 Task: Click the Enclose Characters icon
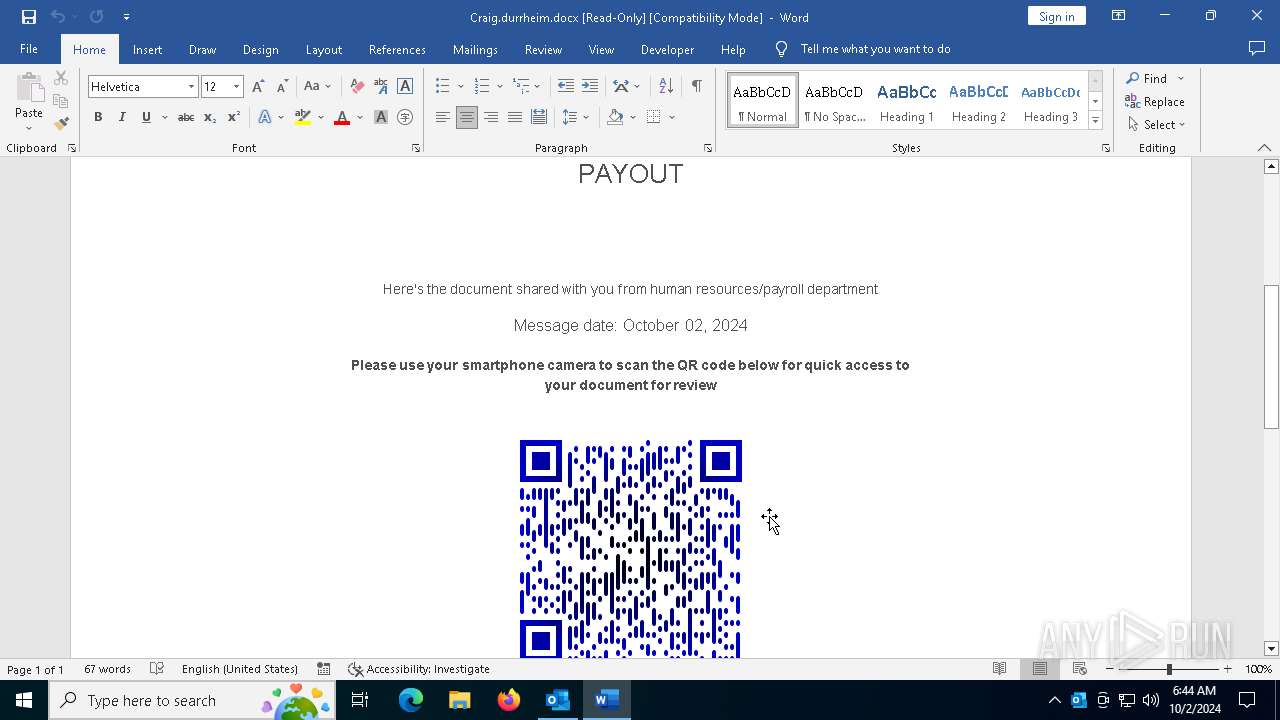405,117
